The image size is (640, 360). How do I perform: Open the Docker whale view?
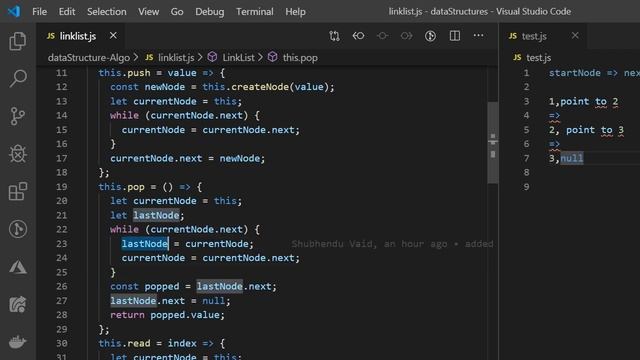pyautogui.click(x=18, y=342)
